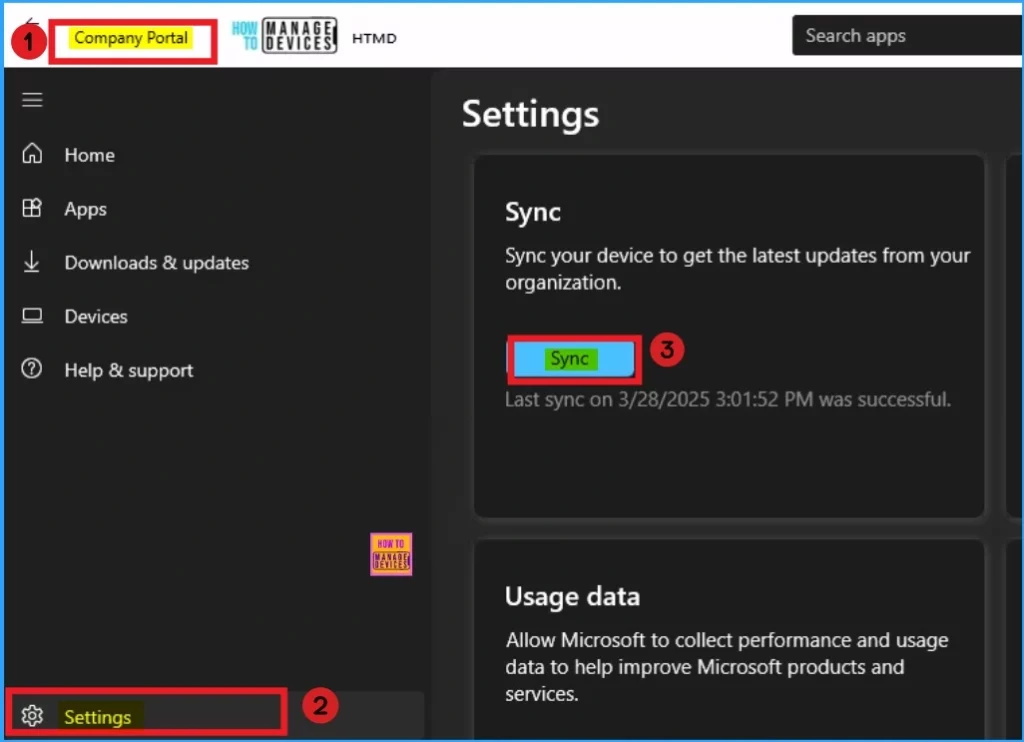Click the Help & support question icon
This screenshot has width=1024, height=742.
31,369
